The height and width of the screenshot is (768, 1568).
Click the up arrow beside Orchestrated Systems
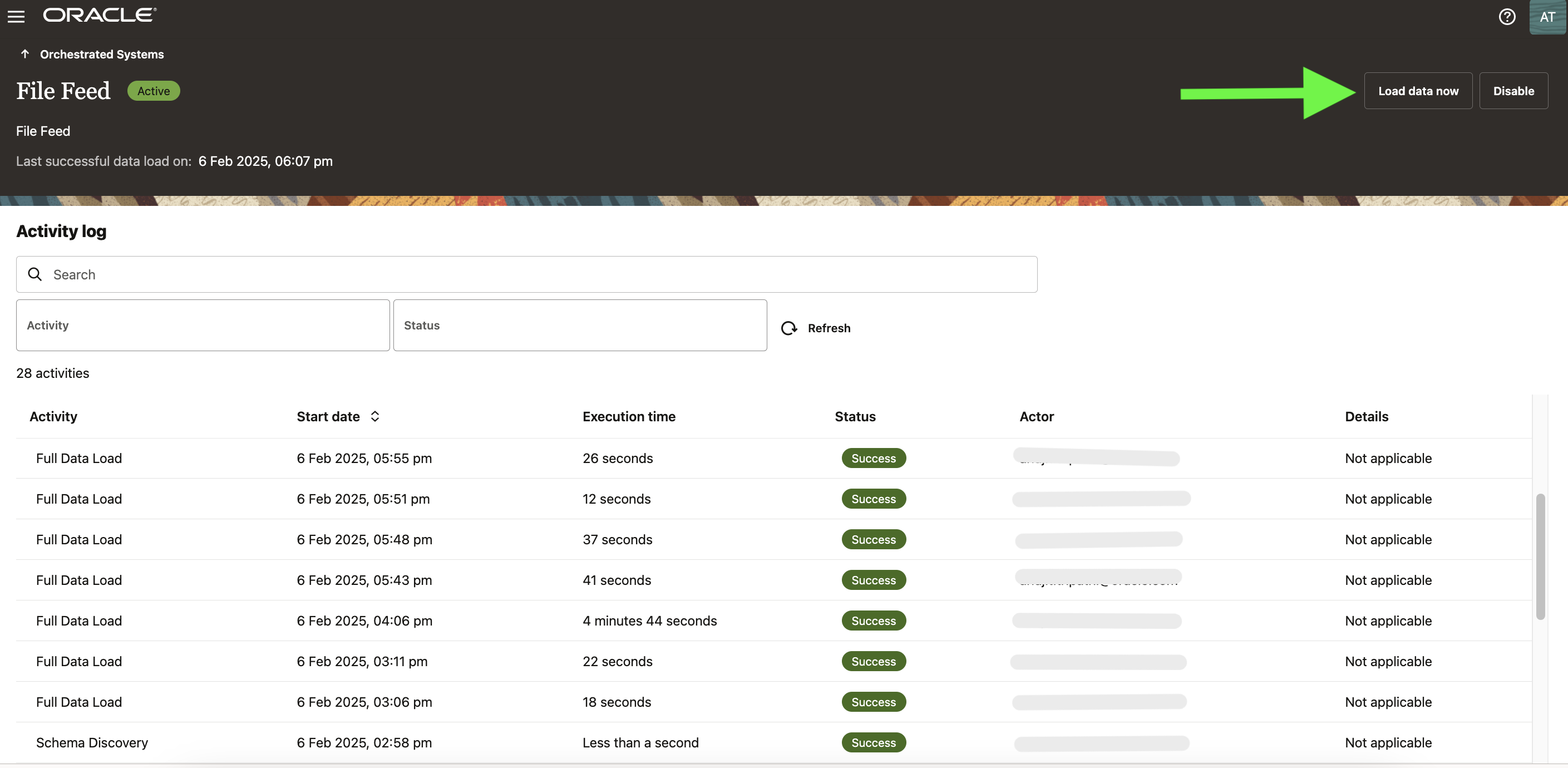(25, 54)
